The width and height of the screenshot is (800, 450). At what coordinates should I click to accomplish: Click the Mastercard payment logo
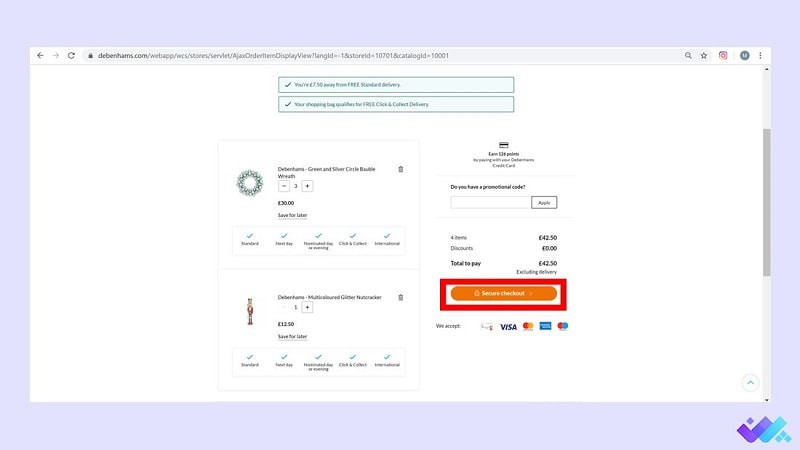pyautogui.click(x=528, y=327)
